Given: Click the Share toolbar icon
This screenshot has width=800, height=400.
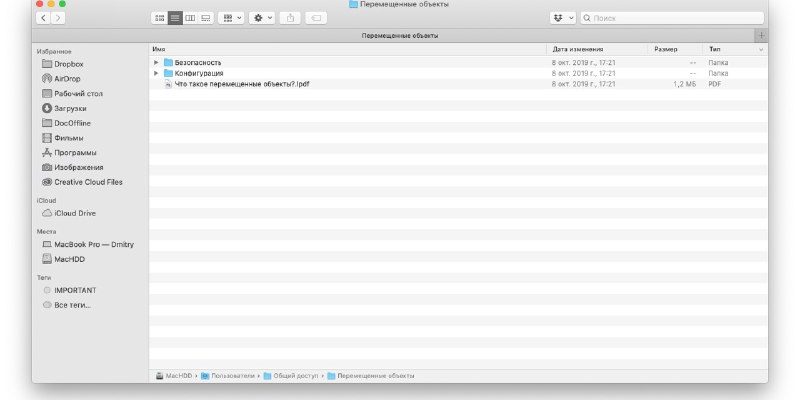Looking at the screenshot, I should 291,18.
